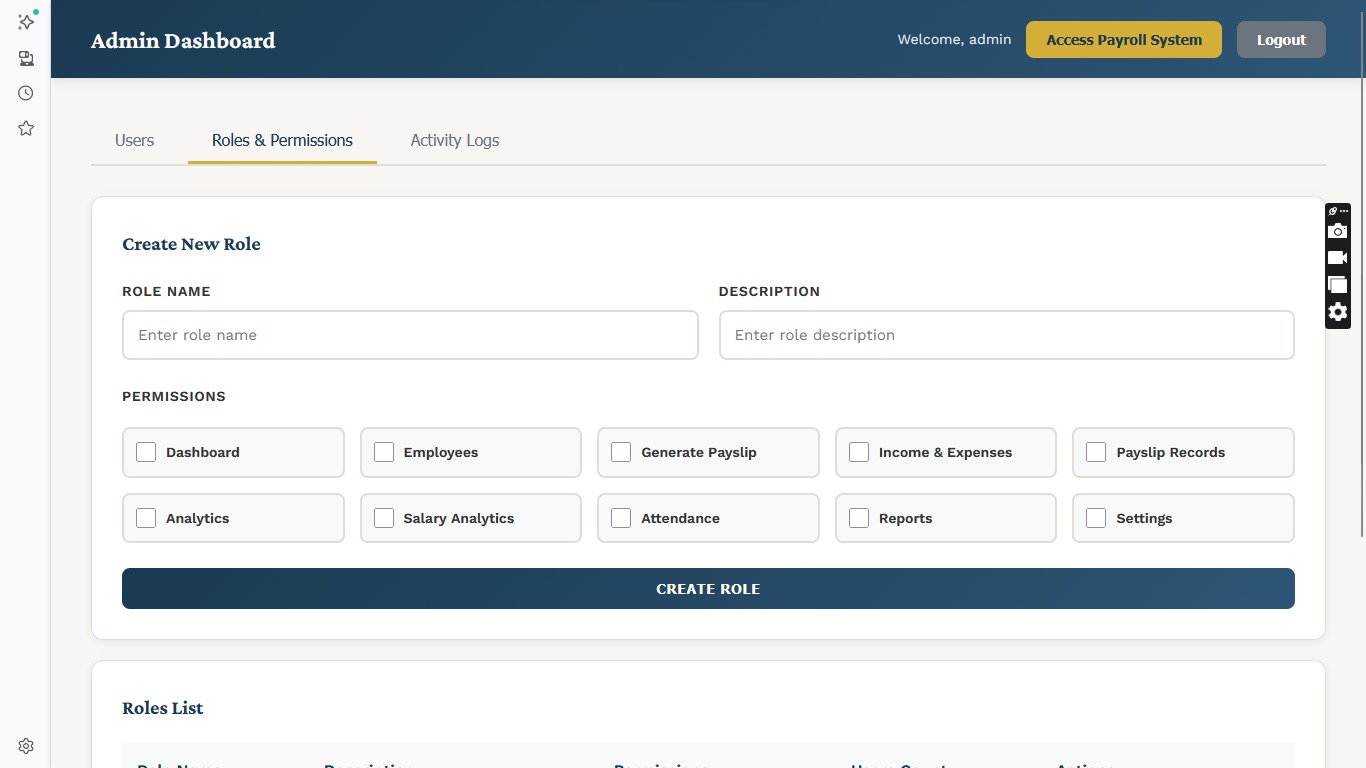Switch to the Users tab

pos(134,140)
